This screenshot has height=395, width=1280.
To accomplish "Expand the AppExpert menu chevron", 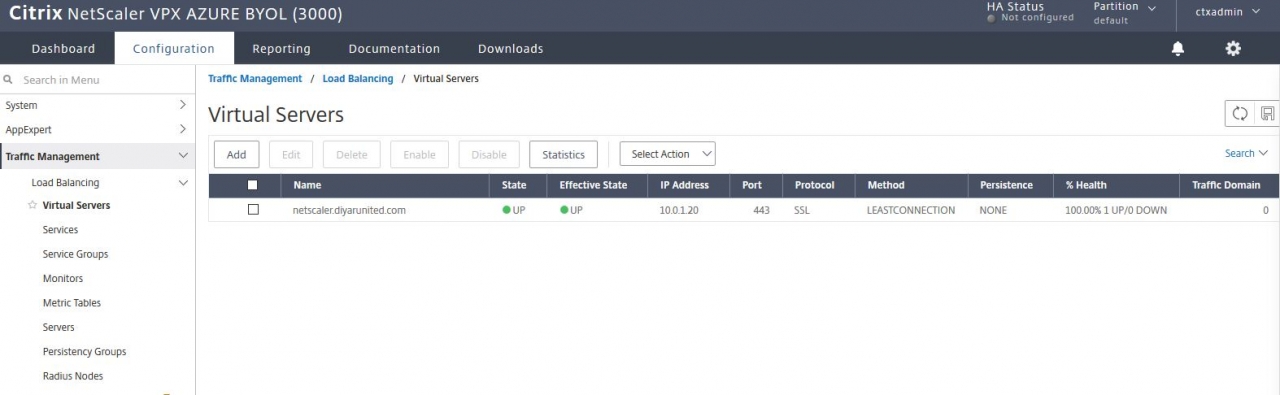I will [x=182, y=129].
